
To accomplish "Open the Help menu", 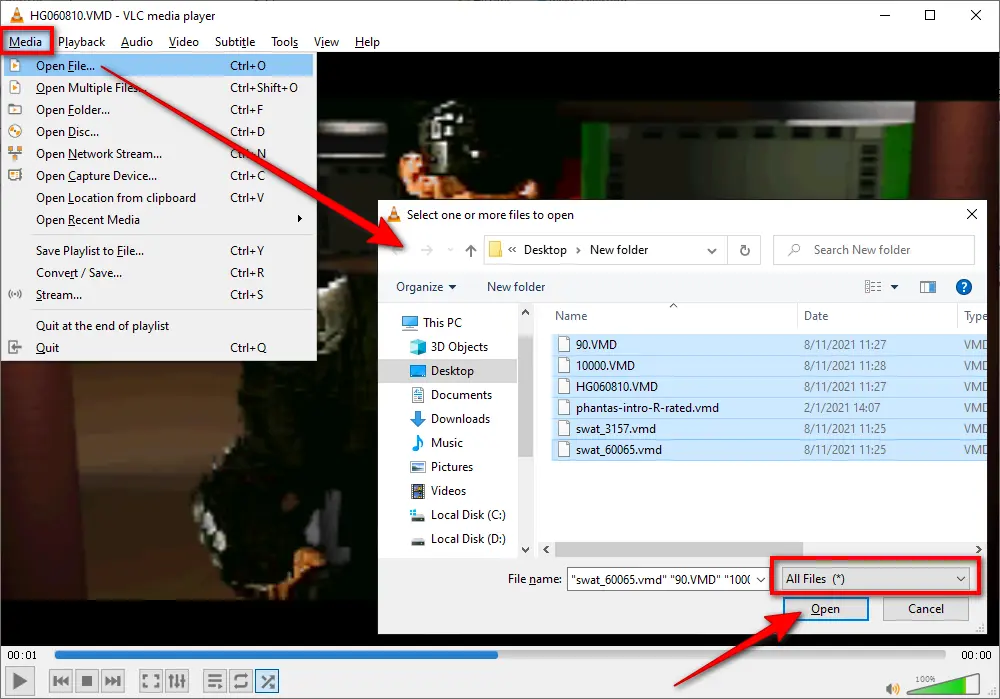I will point(367,41).
